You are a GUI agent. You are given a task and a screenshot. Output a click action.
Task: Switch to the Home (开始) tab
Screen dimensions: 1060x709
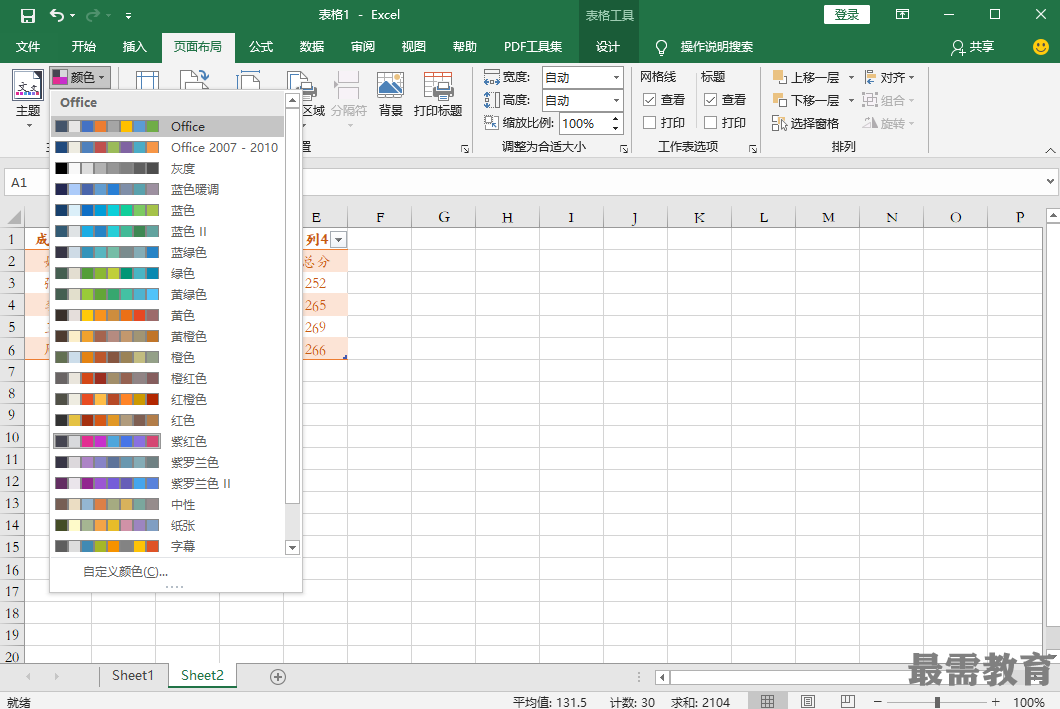84,47
